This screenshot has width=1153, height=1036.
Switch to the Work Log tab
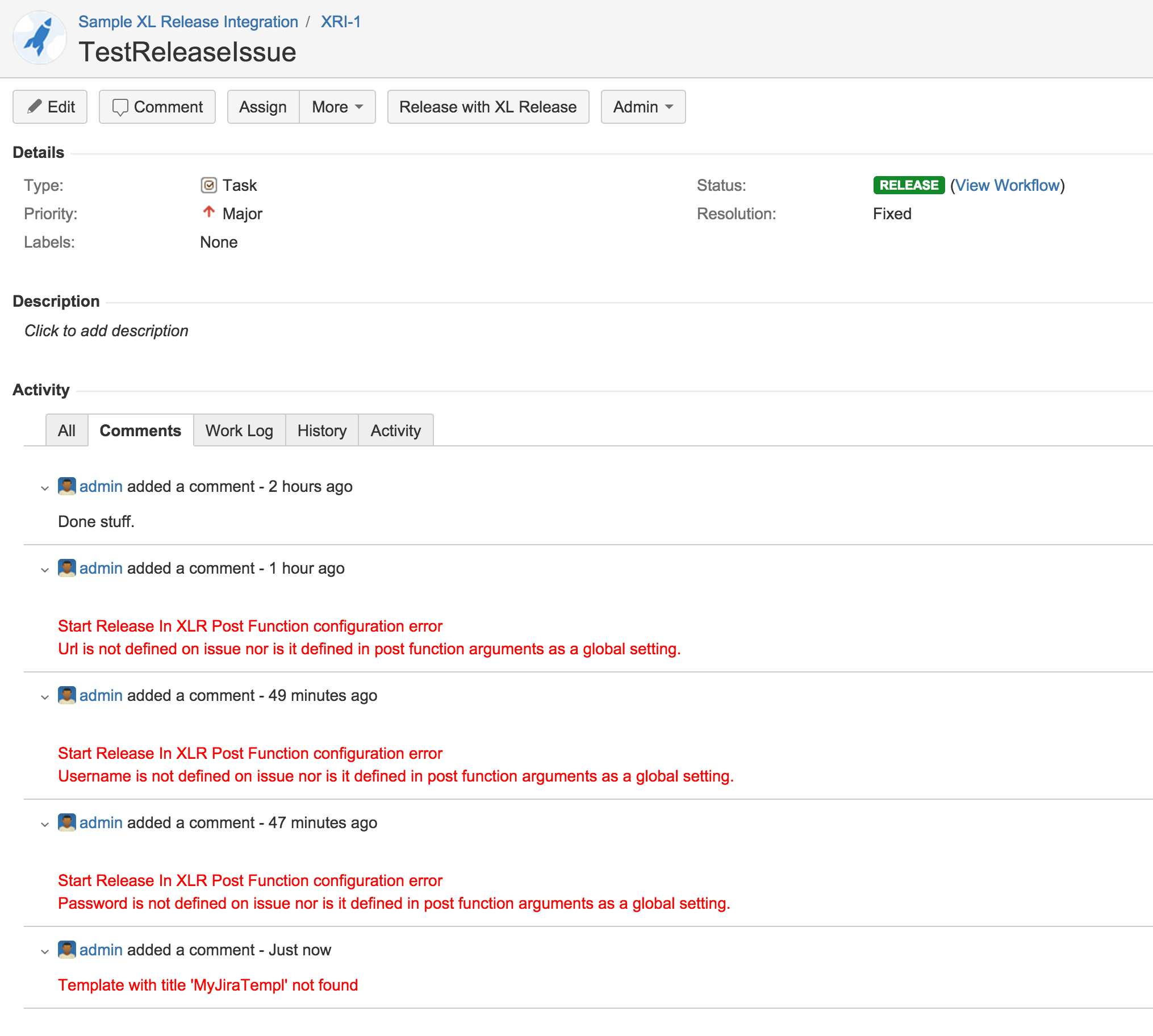click(x=239, y=431)
